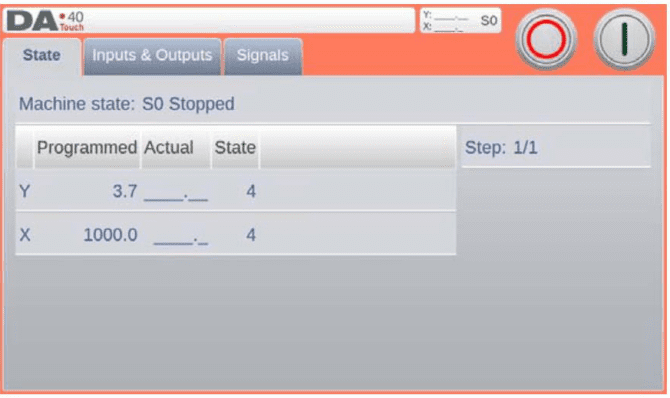
Task: Click the Programmed column header
Action: click(x=87, y=147)
